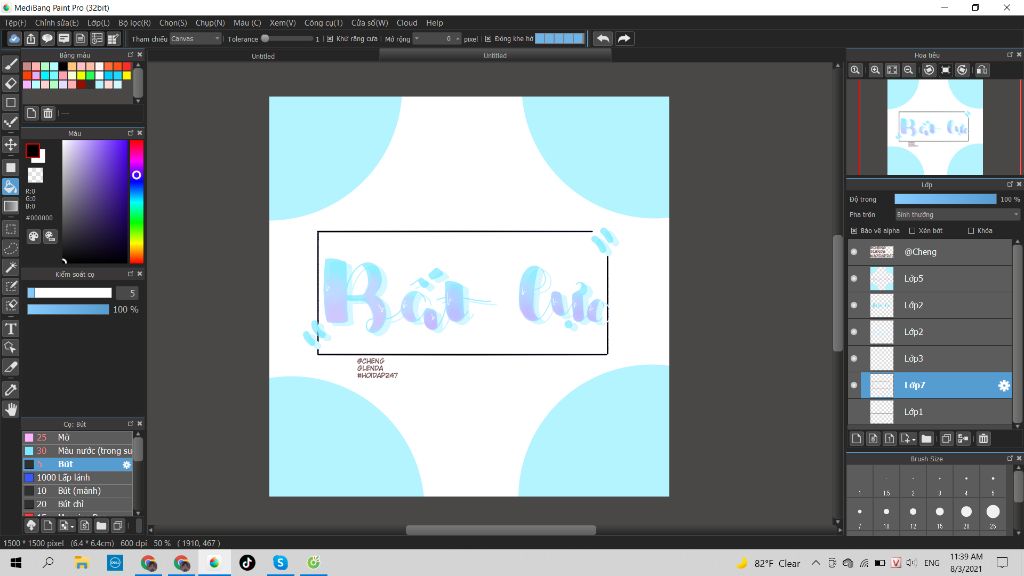Click the horizontal canvas scrollbar
1024x576 pixels.
pyautogui.click(x=501, y=530)
